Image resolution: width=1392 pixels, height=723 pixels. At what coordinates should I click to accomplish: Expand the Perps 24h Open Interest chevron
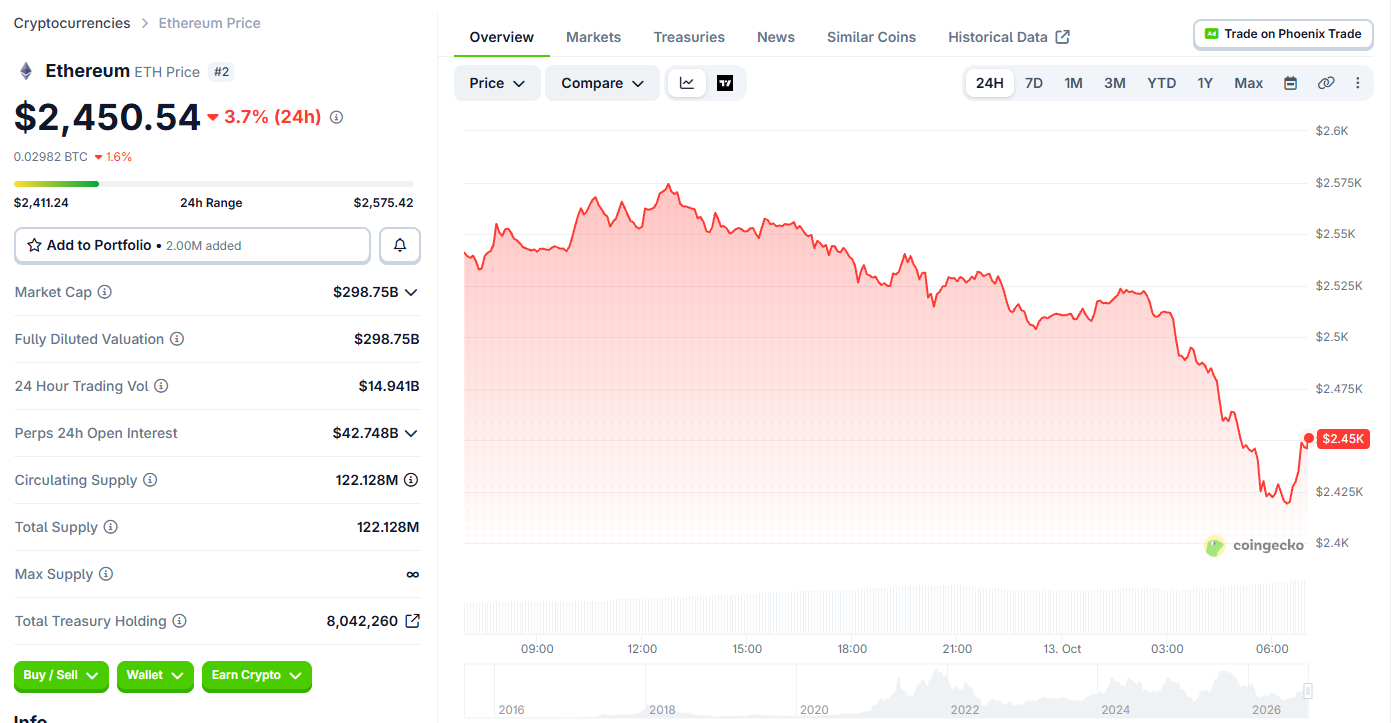tap(410, 433)
